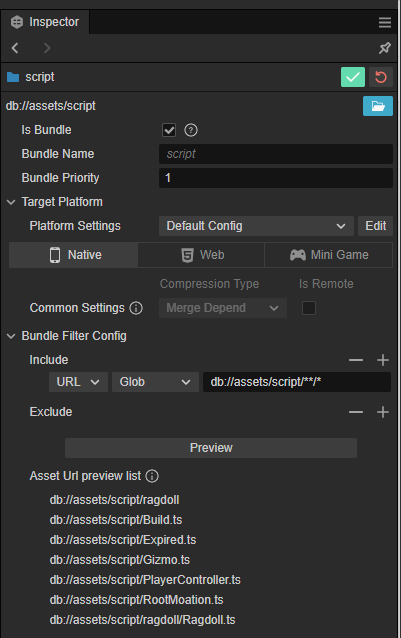Pin the Inspector panel
Viewport: 401px width, 638px height.
tap(384, 48)
